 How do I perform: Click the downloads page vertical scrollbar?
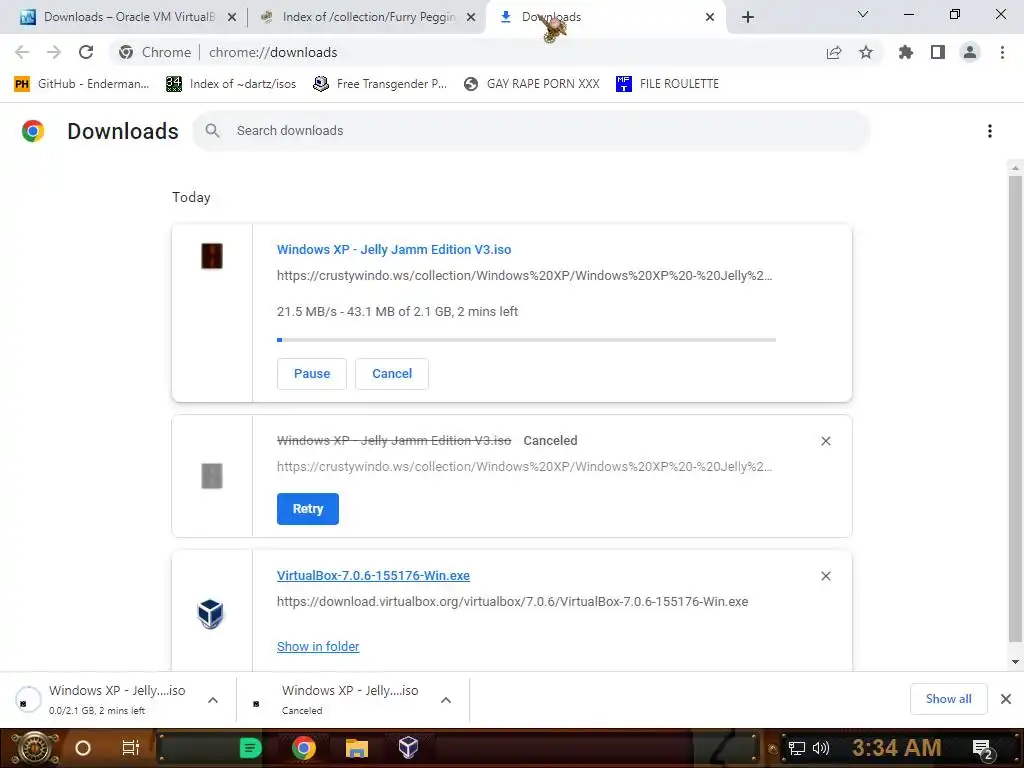point(1015,408)
